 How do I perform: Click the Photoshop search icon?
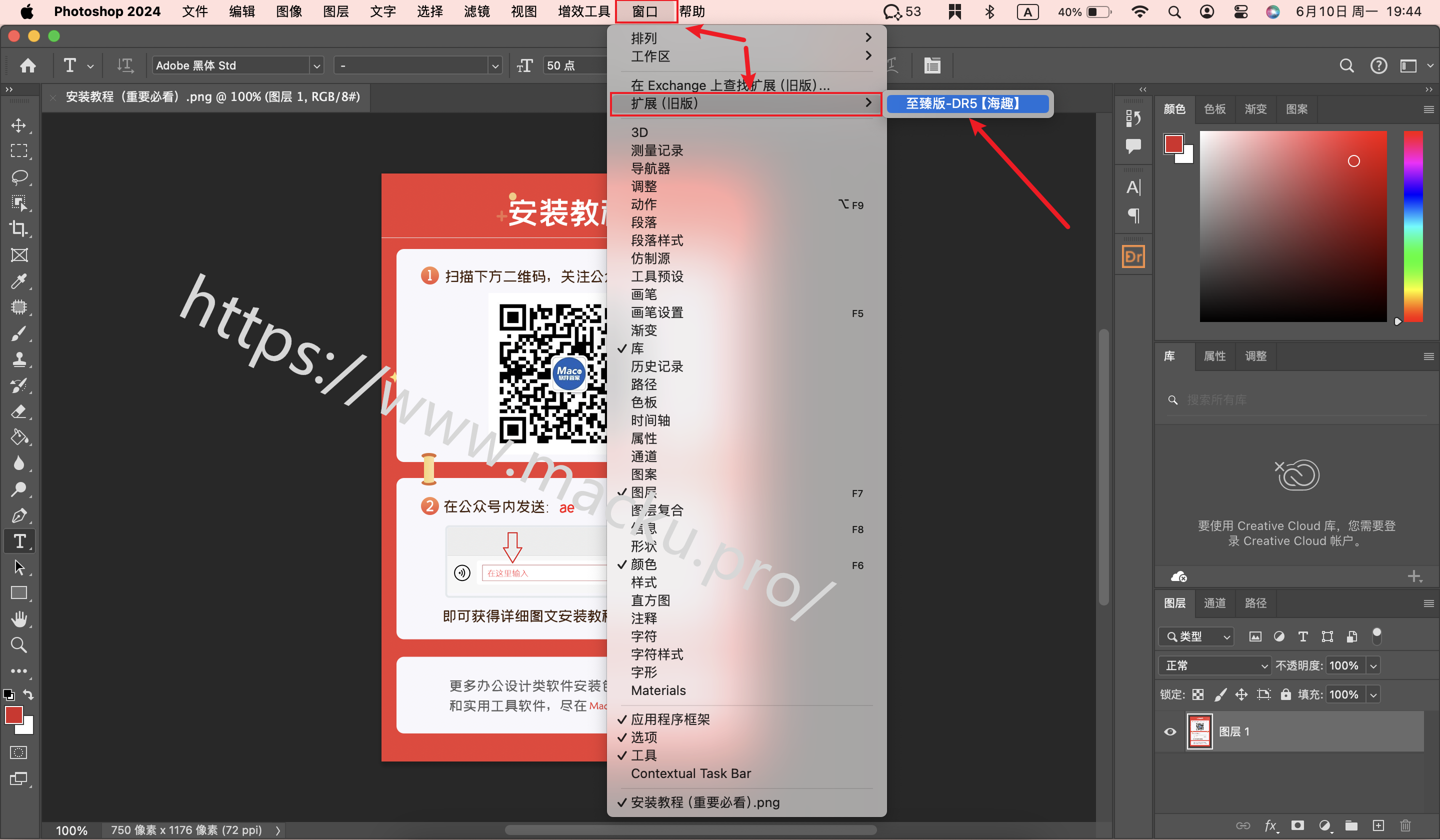[x=1347, y=66]
